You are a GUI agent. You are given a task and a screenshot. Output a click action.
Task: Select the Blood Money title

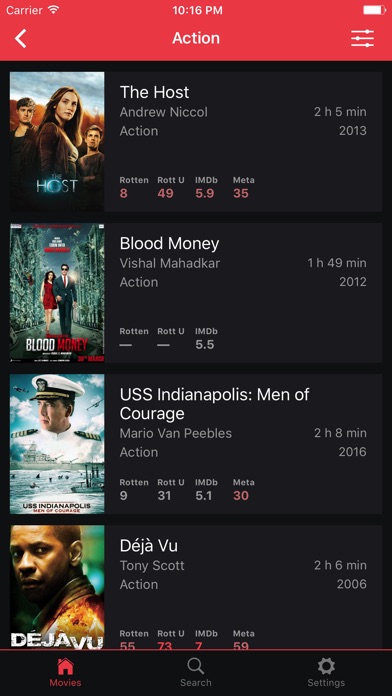click(x=170, y=243)
